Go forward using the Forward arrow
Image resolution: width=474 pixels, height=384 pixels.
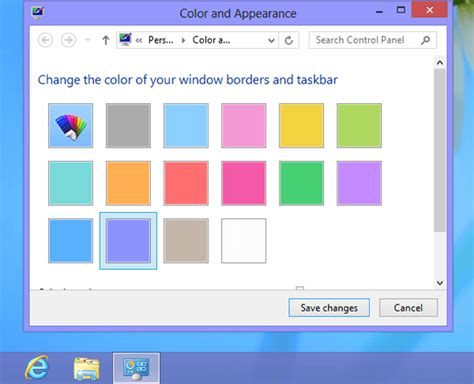coord(68,40)
